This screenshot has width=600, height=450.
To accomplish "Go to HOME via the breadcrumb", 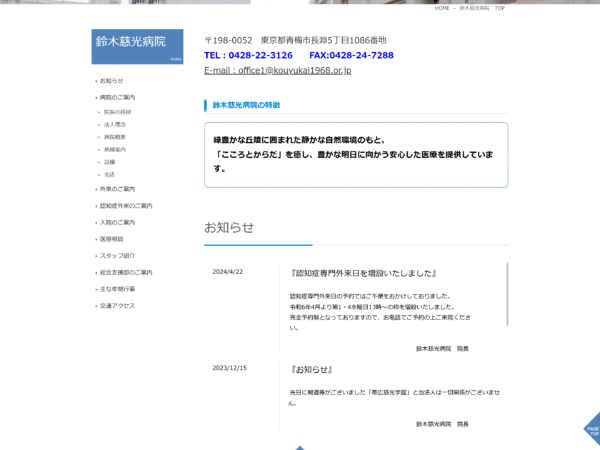I will click(442, 8).
